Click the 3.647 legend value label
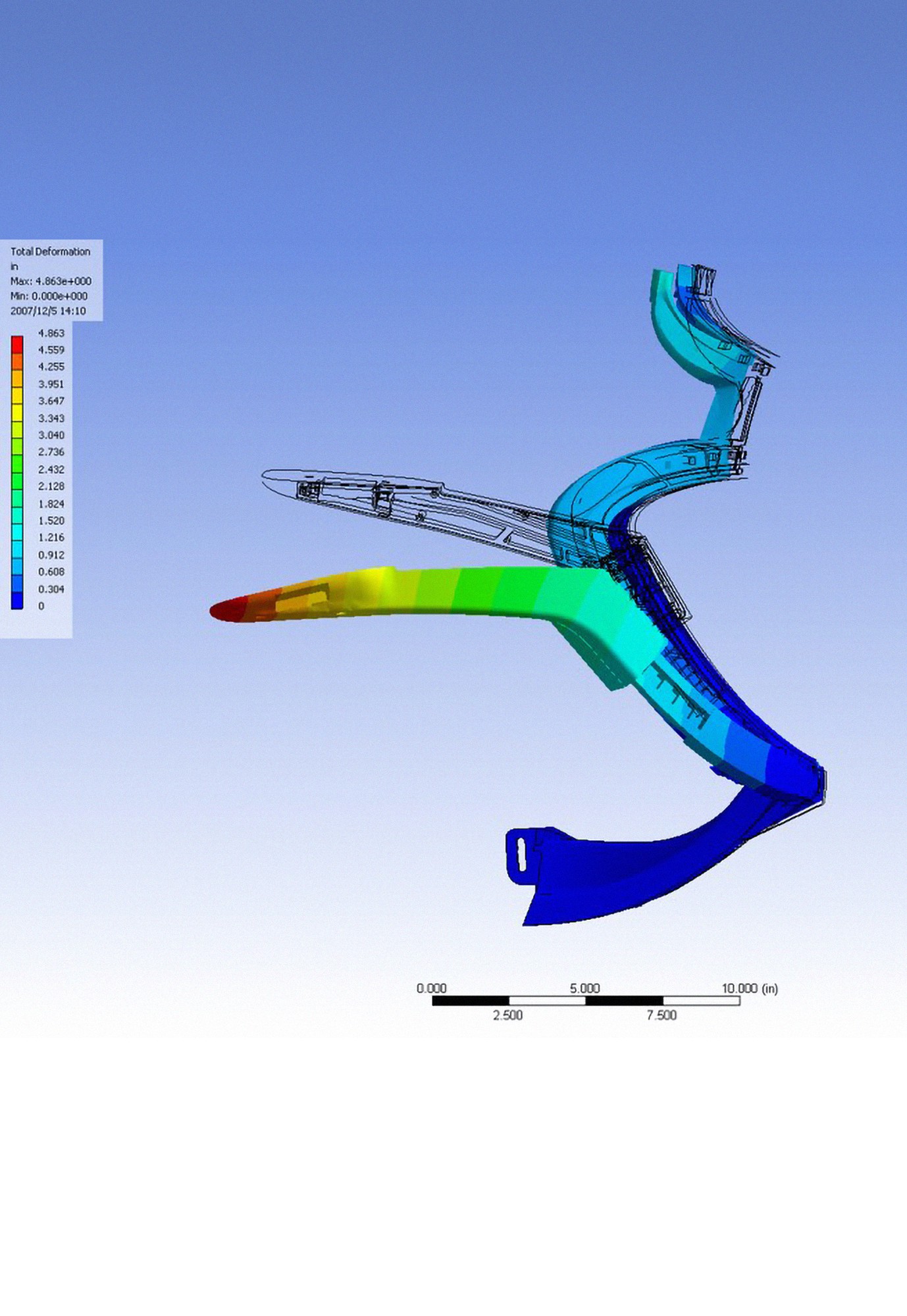 (x=51, y=401)
